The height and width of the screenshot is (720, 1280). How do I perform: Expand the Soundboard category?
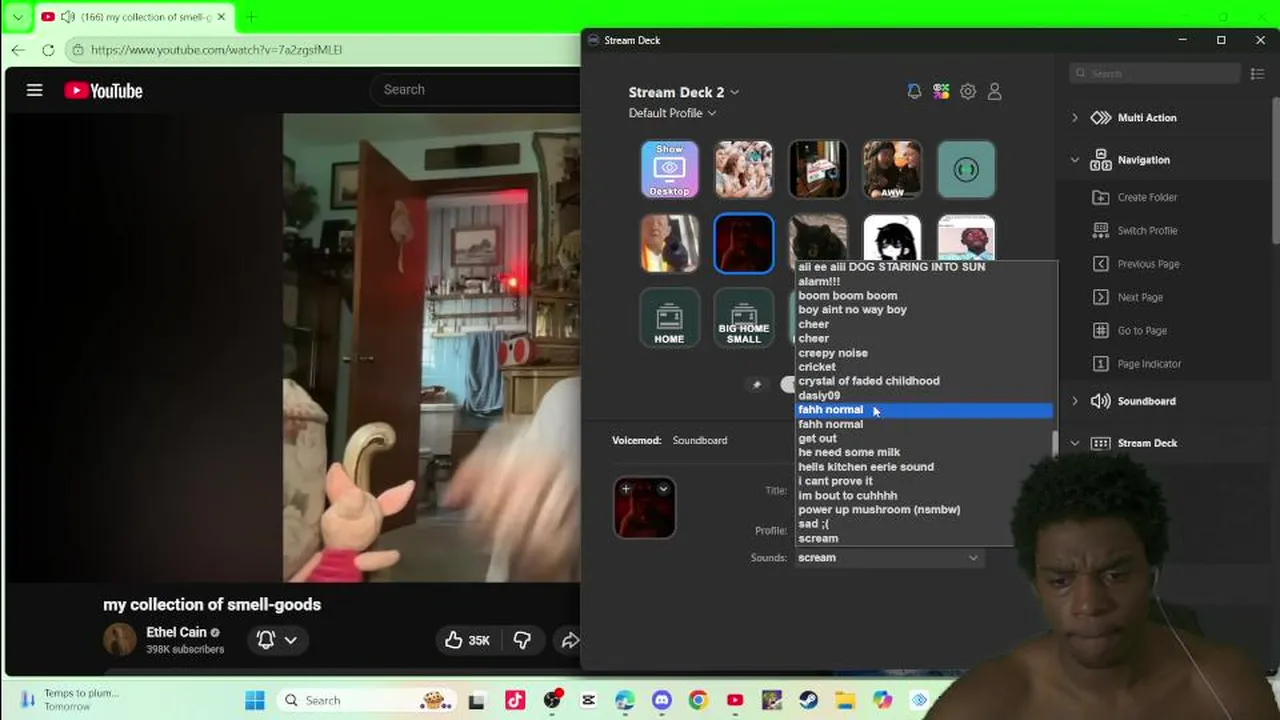(1075, 401)
